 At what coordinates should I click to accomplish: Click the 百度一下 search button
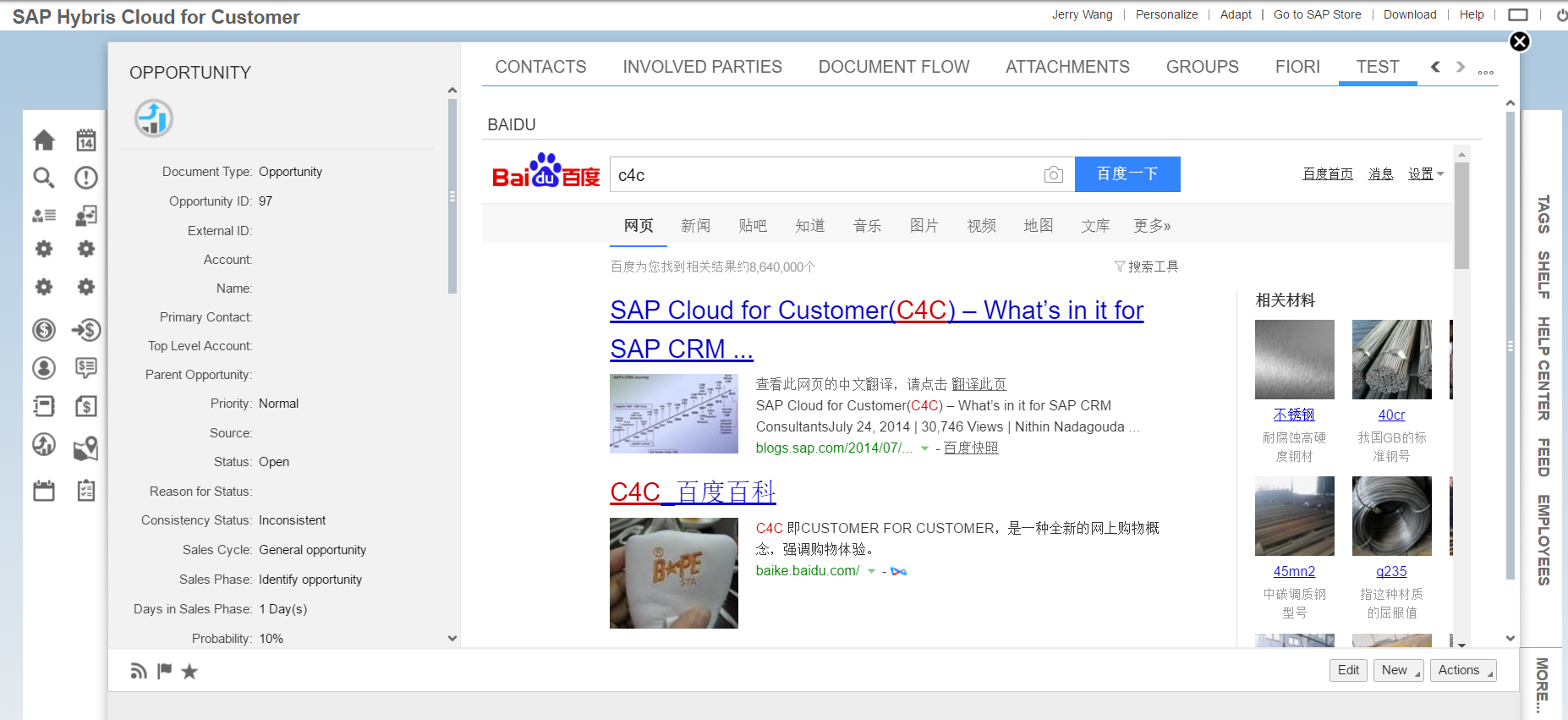point(1127,174)
